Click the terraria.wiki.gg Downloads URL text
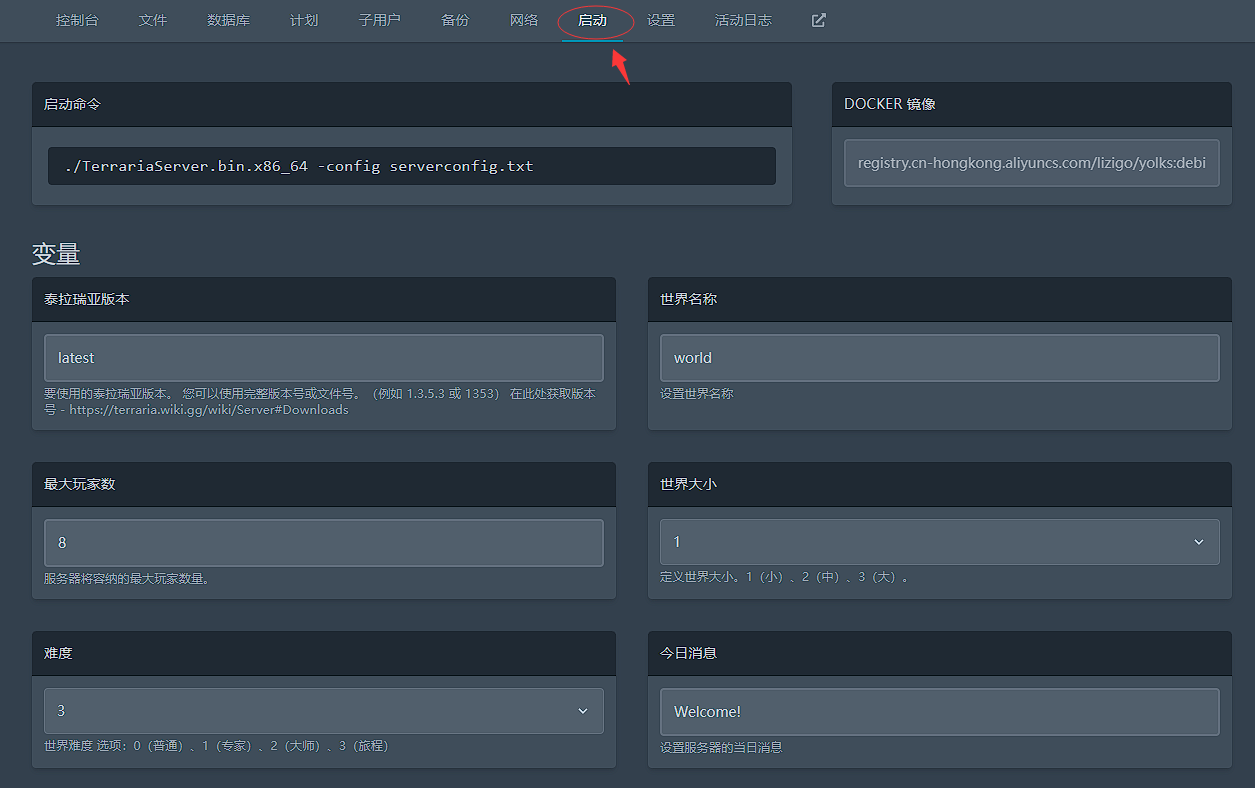Image resolution: width=1255 pixels, height=788 pixels. pos(209,410)
